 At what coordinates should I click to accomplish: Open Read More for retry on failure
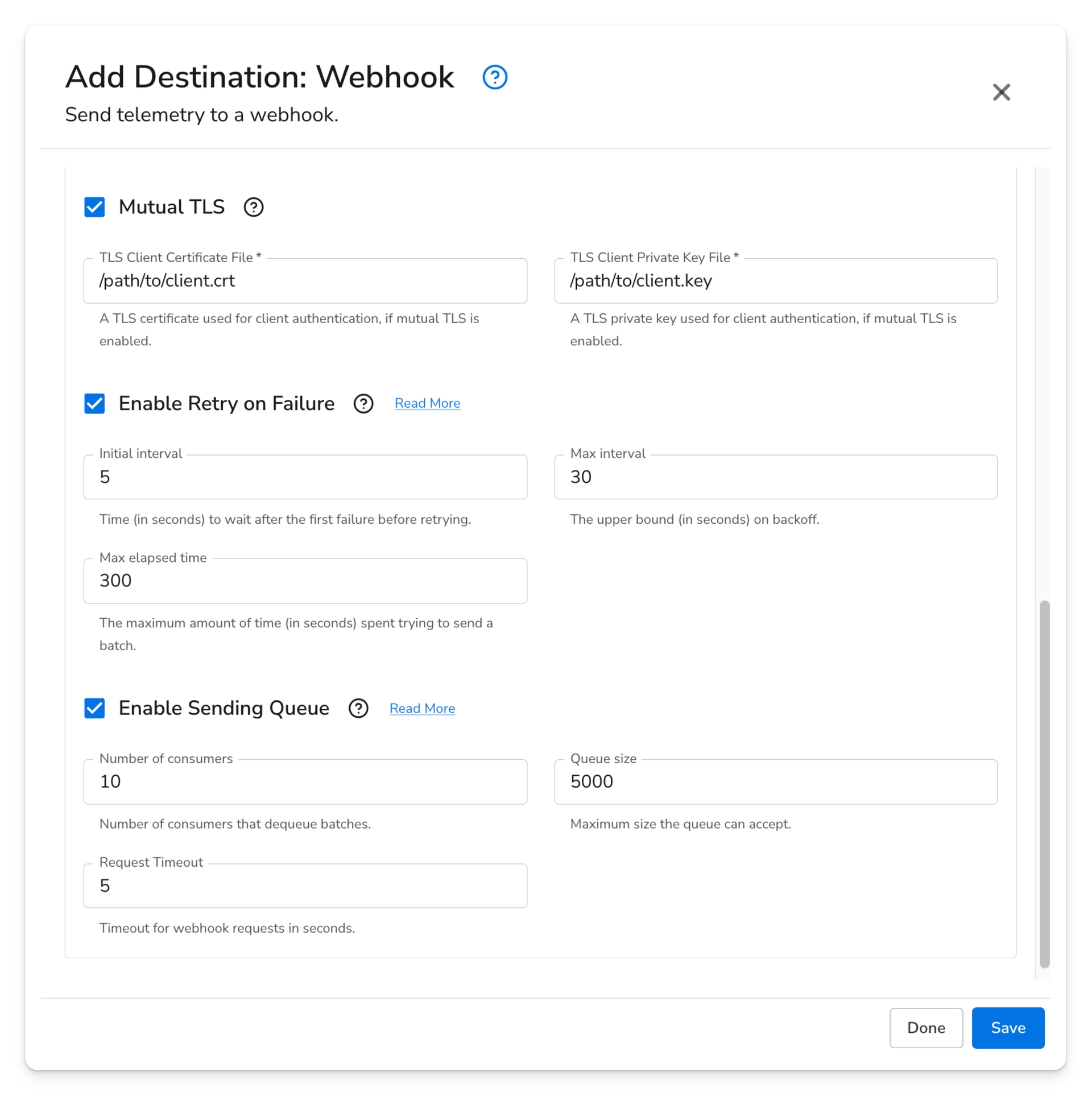pos(428,403)
